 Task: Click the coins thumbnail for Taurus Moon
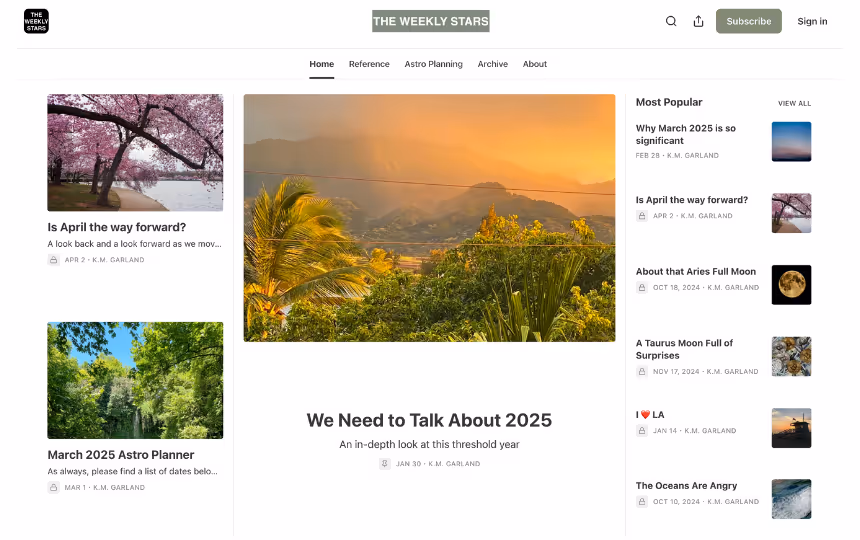pos(791,356)
